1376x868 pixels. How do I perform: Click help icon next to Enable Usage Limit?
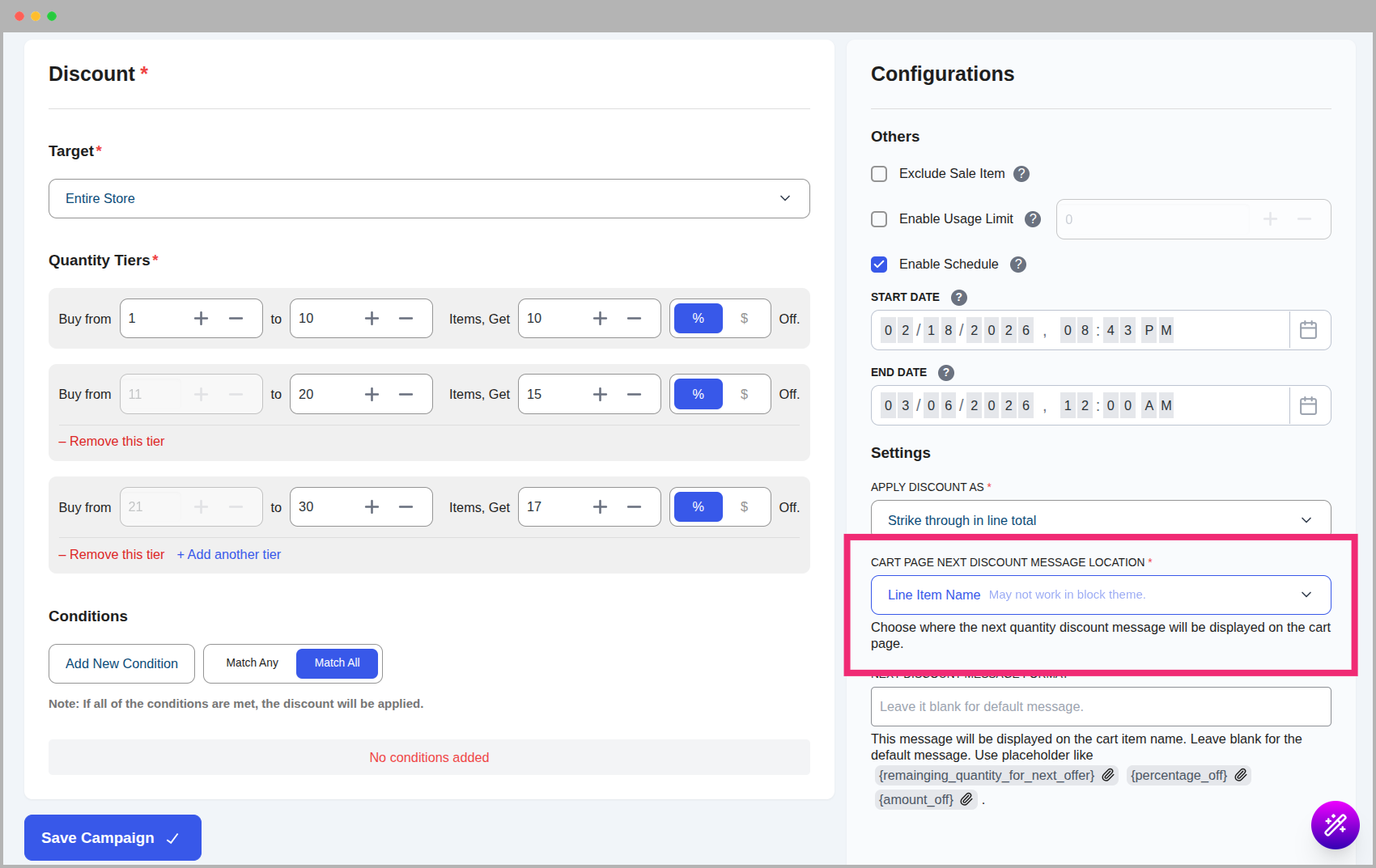1033,219
